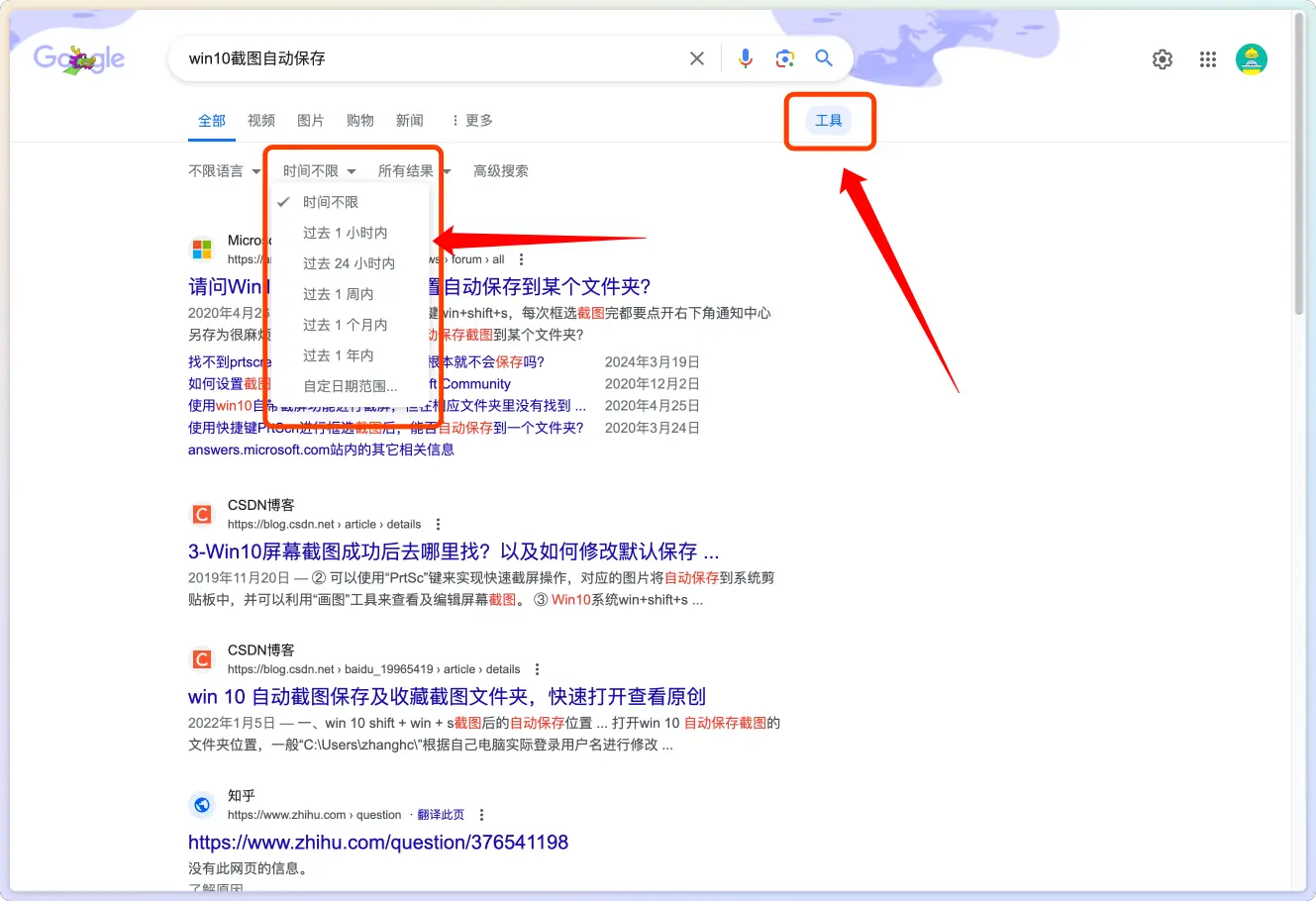This screenshot has width=1316, height=901.
Task: Switch to the 视频 tab
Action: pos(261,121)
